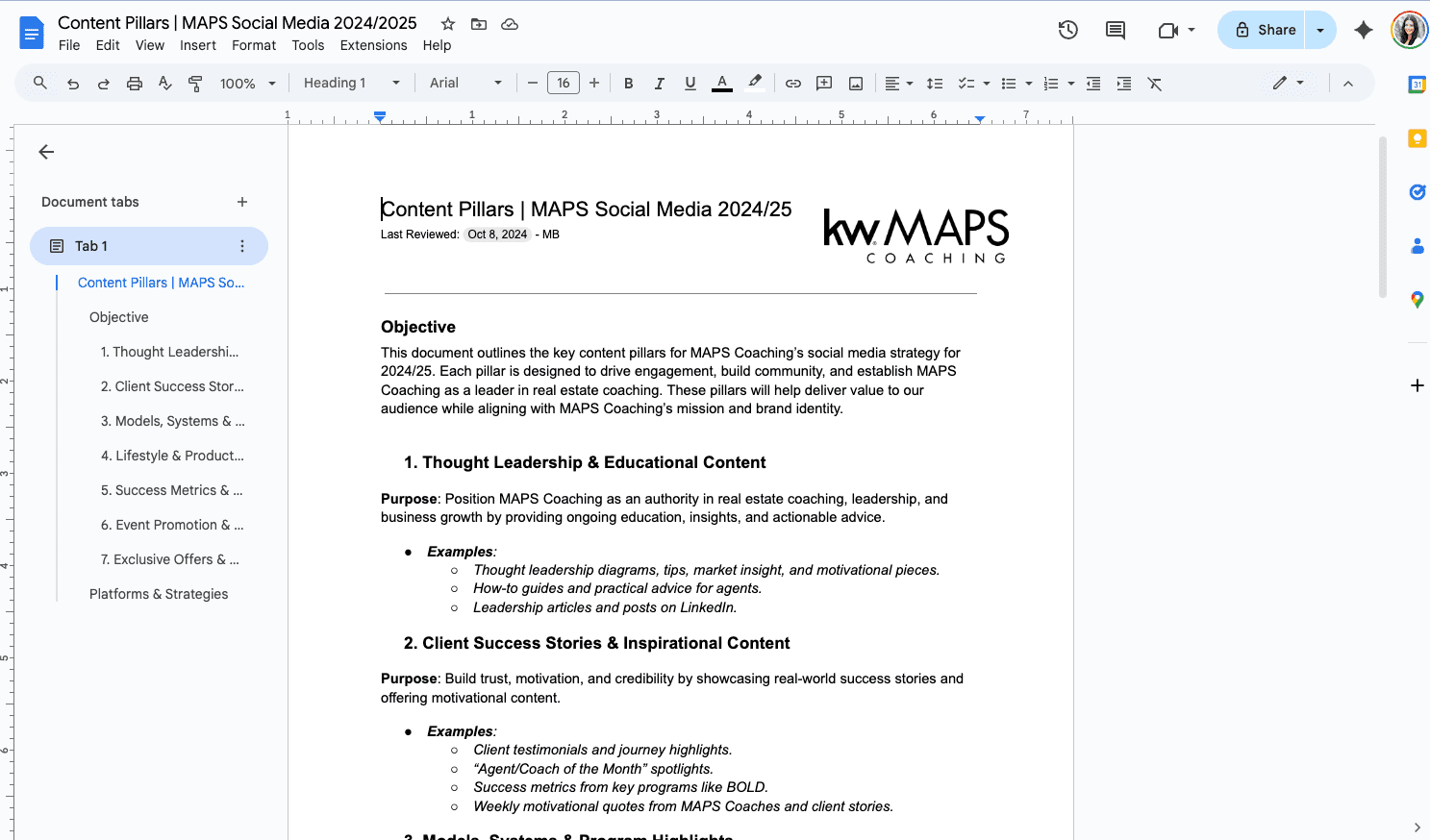Image resolution: width=1430 pixels, height=840 pixels.
Task: Click the insert image icon
Action: click(x=855, y=84)
